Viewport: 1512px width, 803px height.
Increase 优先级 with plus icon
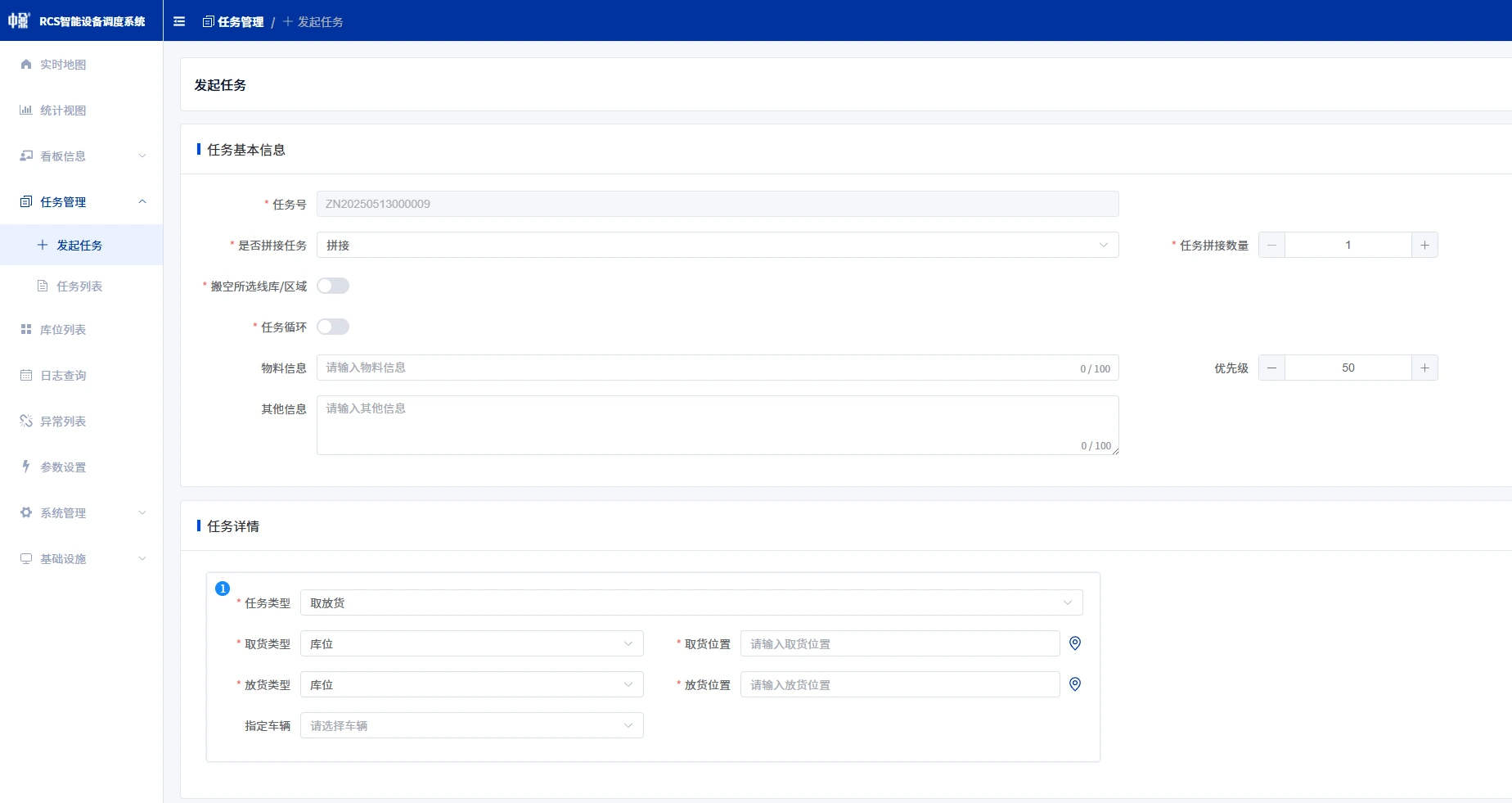1424,368
